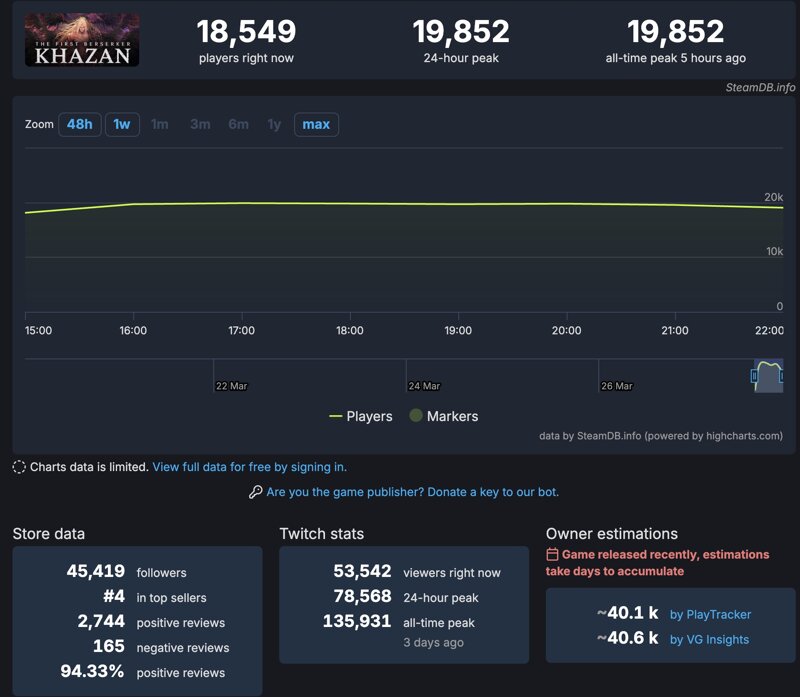Click the key icon beside the publisher link

pyautogui.click(x=255, y=492)
